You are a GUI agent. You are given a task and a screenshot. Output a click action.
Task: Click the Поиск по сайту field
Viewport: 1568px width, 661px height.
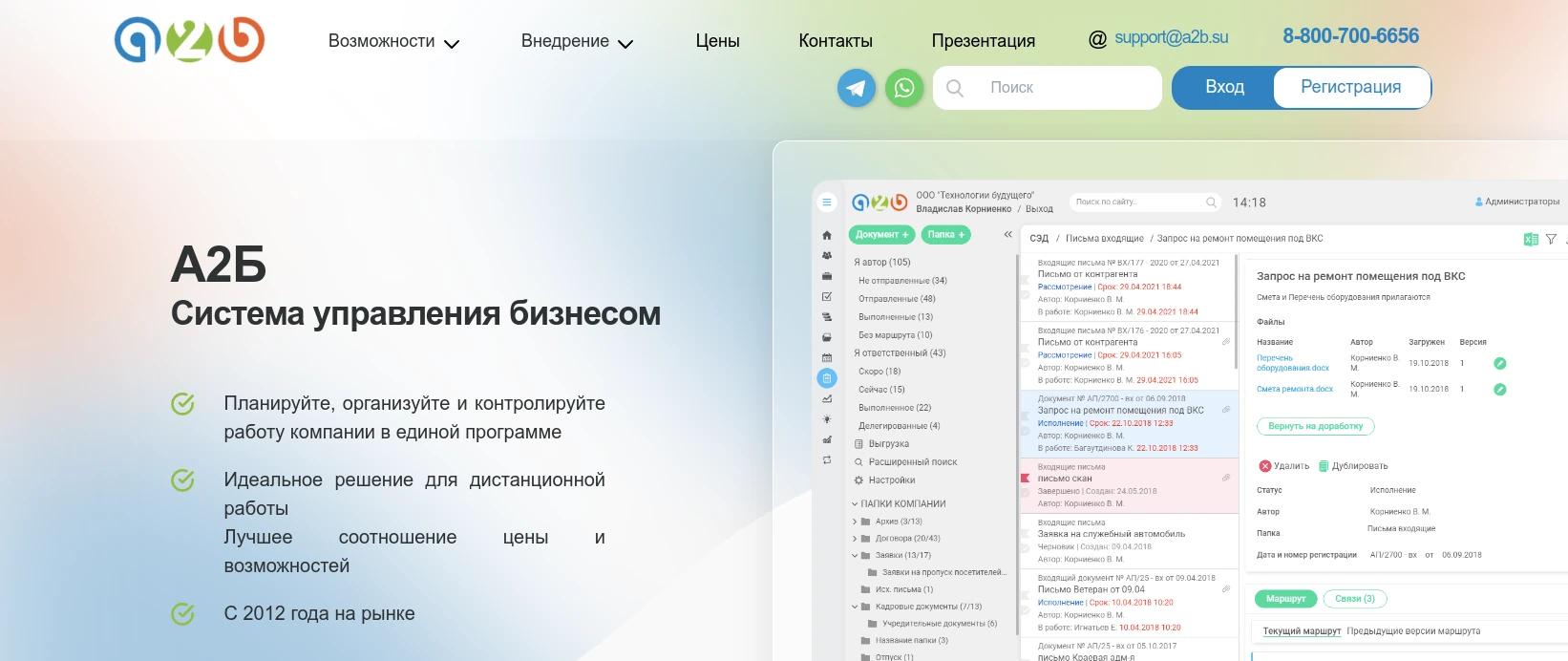1146,203
